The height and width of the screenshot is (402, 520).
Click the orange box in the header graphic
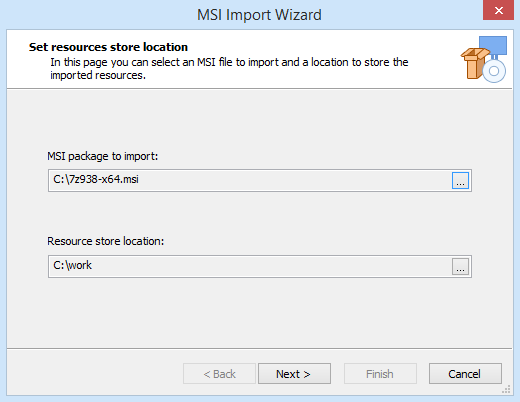pos(474,63)
